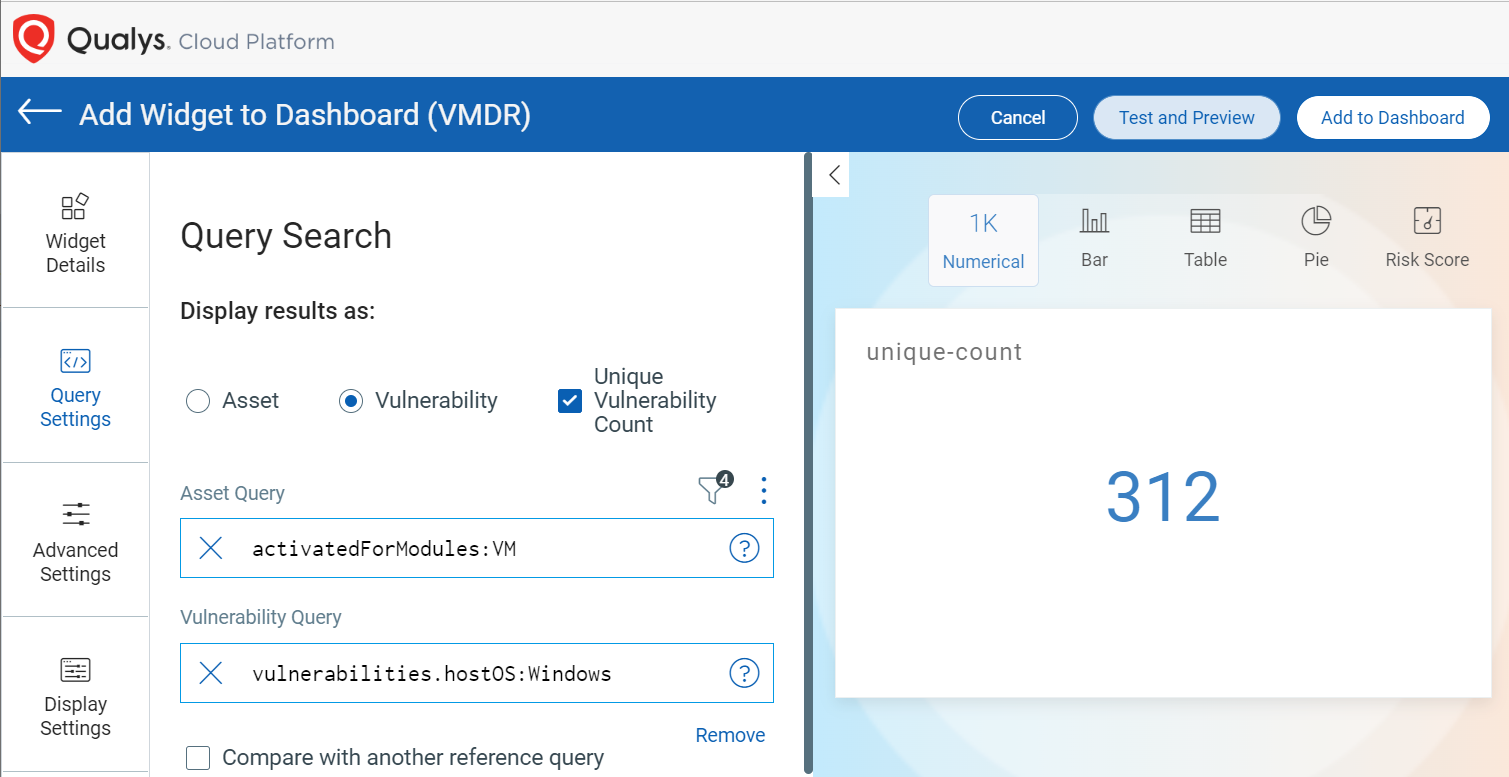
Task: Click the vertical panel divider bar
Action: [807, 464]
